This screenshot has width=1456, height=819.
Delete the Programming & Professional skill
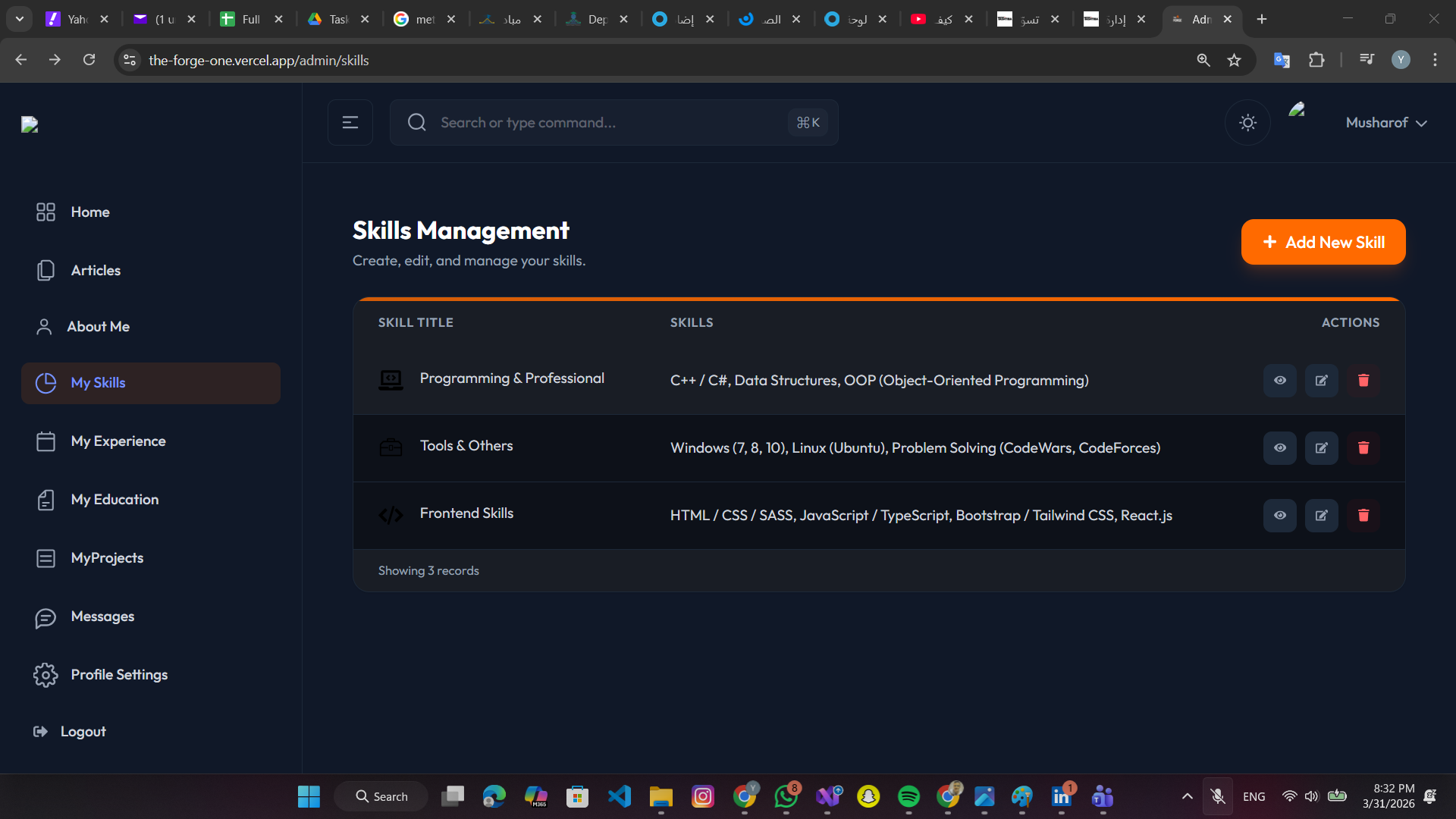(1363, 381)
